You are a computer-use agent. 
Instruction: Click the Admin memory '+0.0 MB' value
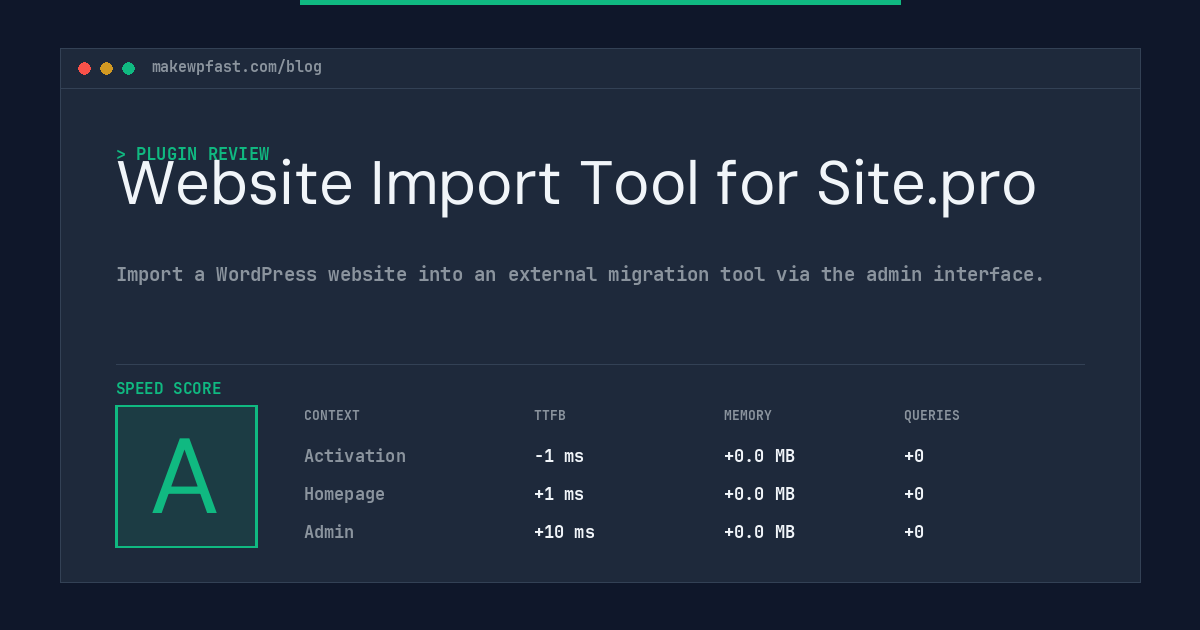(x=759, y=532)
